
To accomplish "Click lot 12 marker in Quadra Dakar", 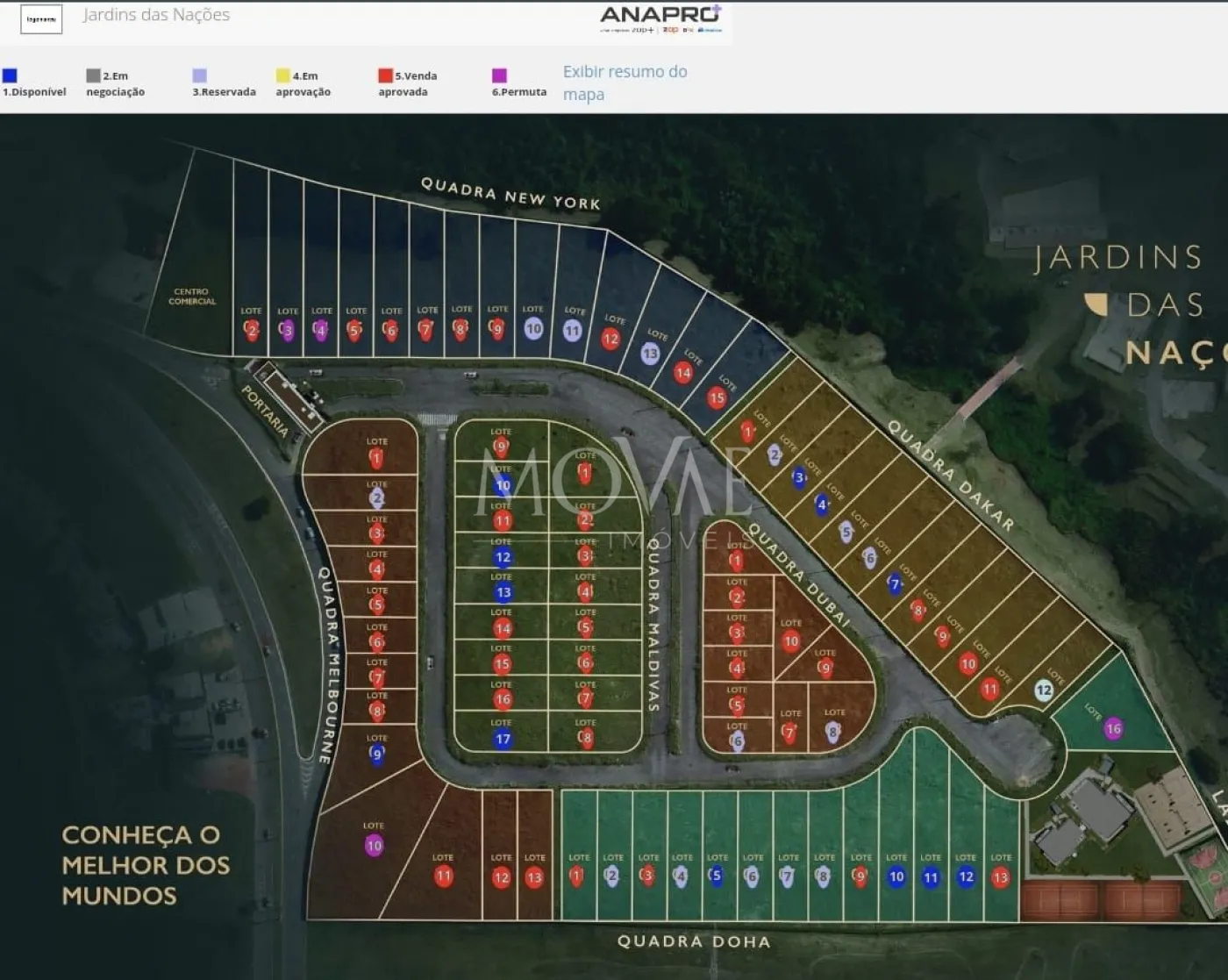I will click(1043, 690).
